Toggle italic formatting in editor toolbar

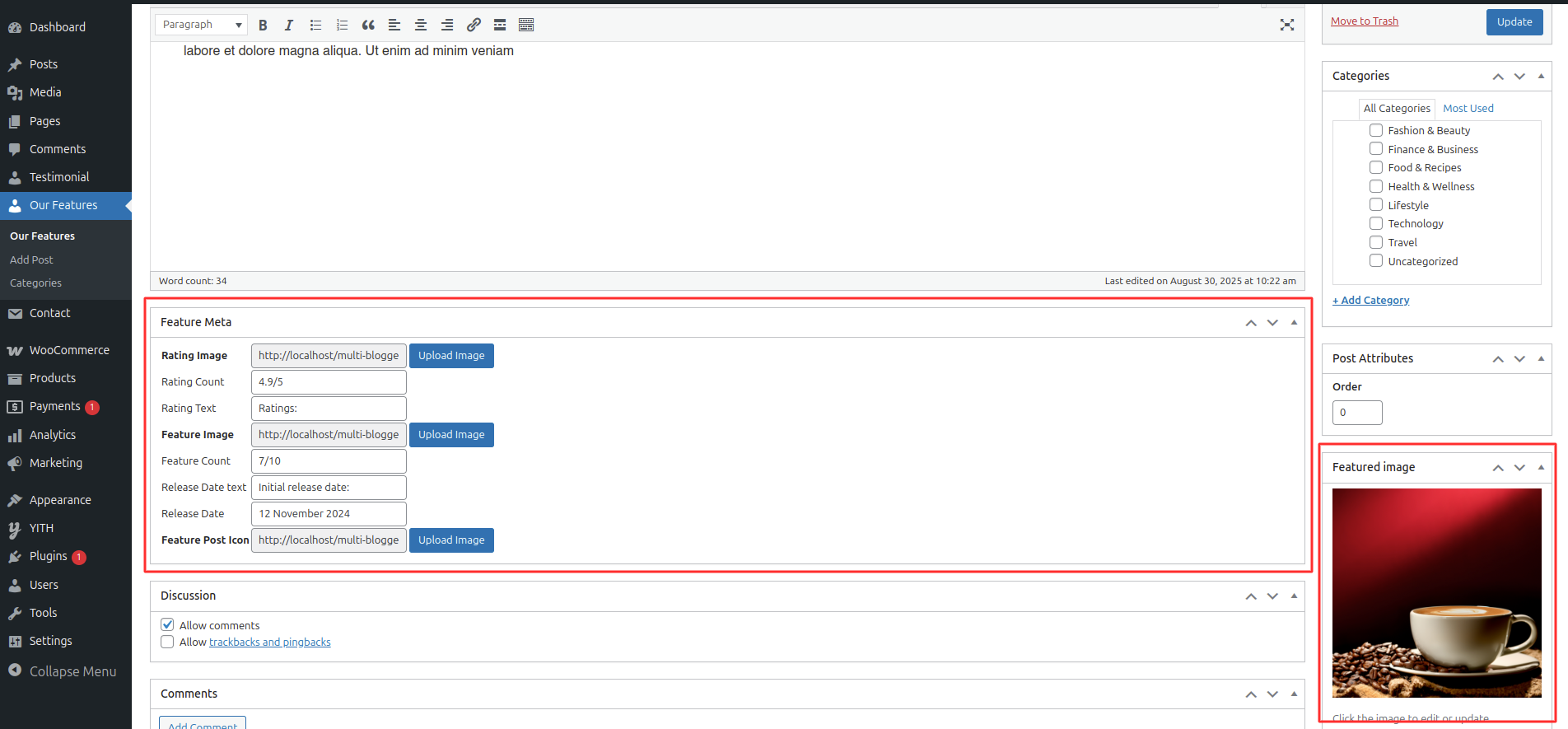(x=289, y=25)
